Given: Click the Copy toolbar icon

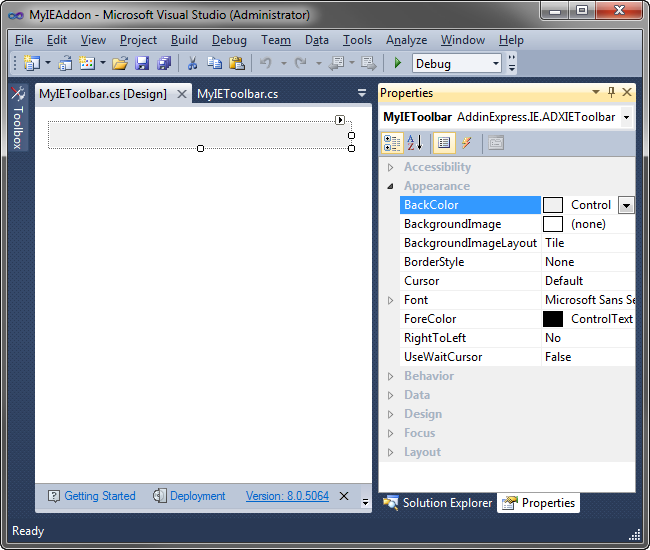Looking at the screenshot, I should pos(214,63).
